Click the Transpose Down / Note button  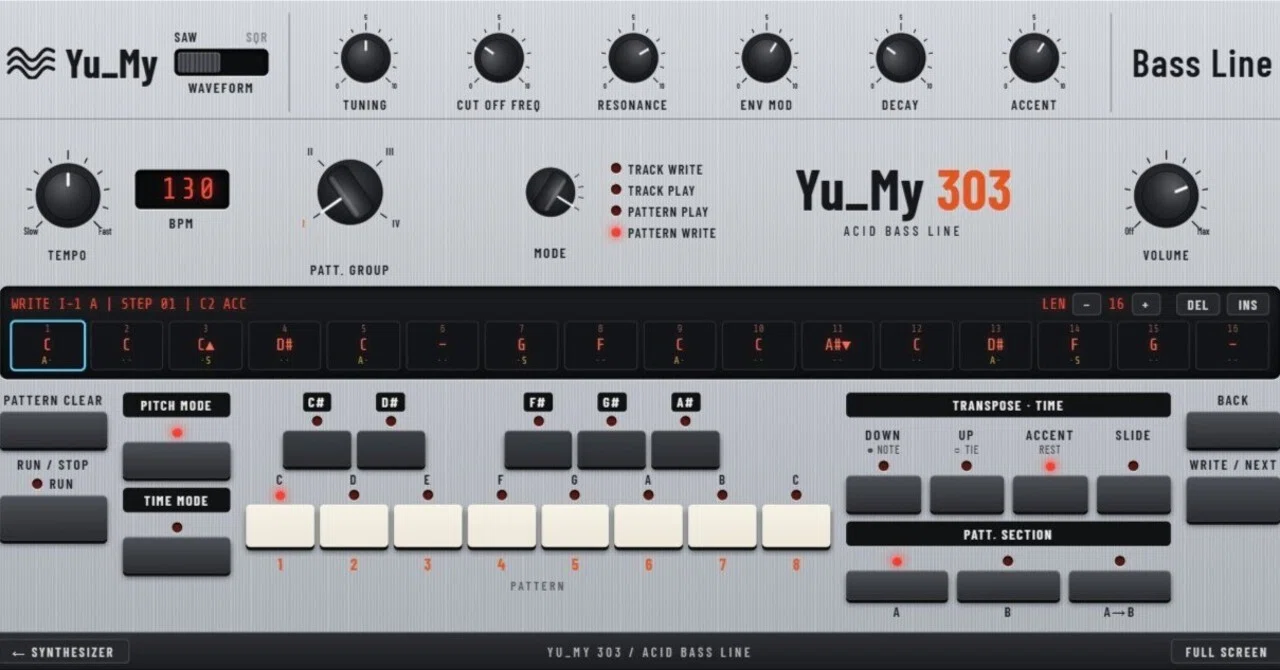point(884,495)
